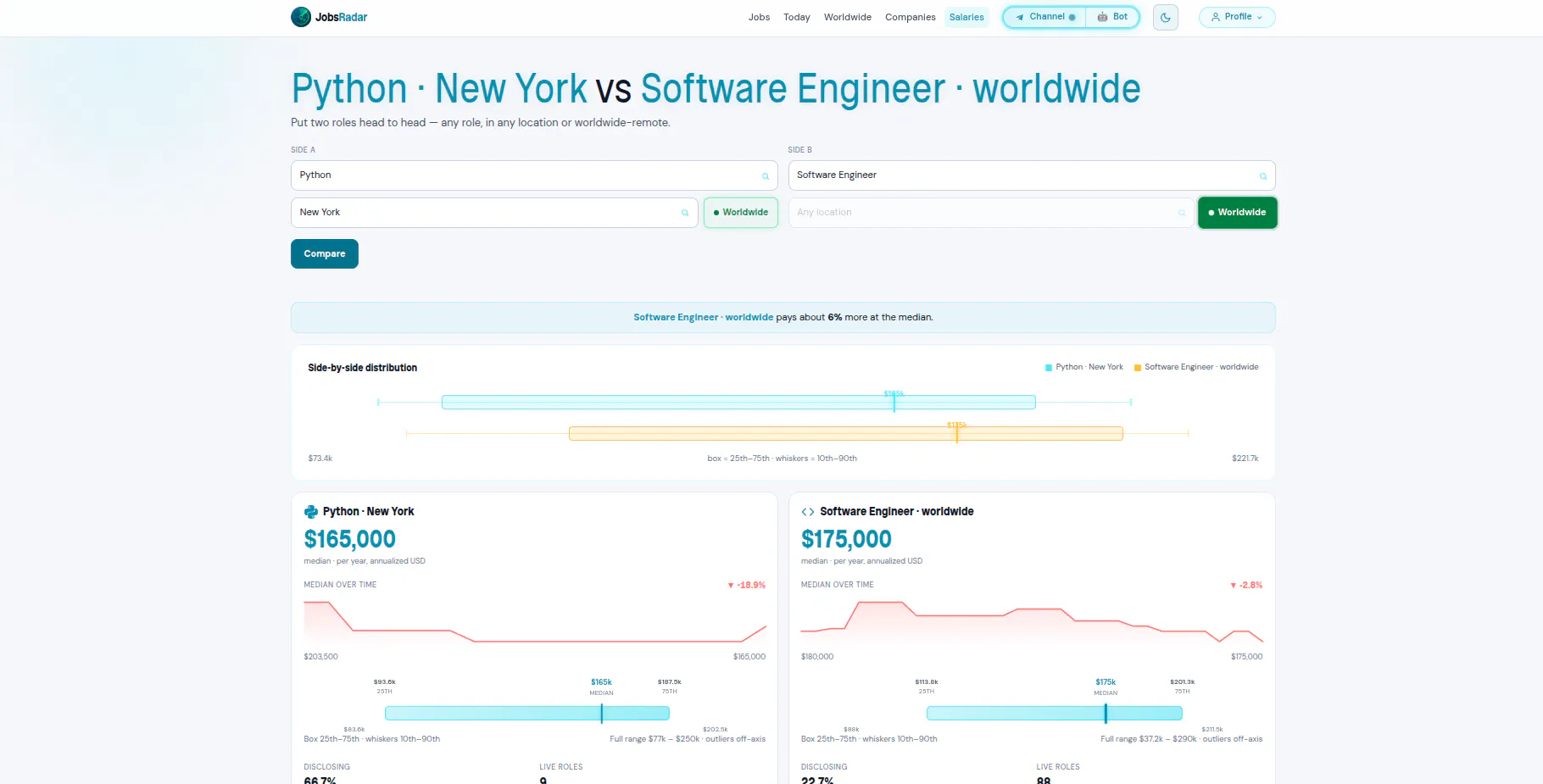Click the Side A role input with Python
This screenshot has width=1543, height=784.
pyautogui.click(x=534, y=175)
